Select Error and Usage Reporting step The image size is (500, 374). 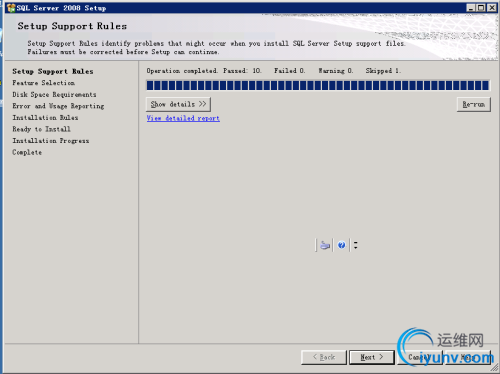[58, 106]
